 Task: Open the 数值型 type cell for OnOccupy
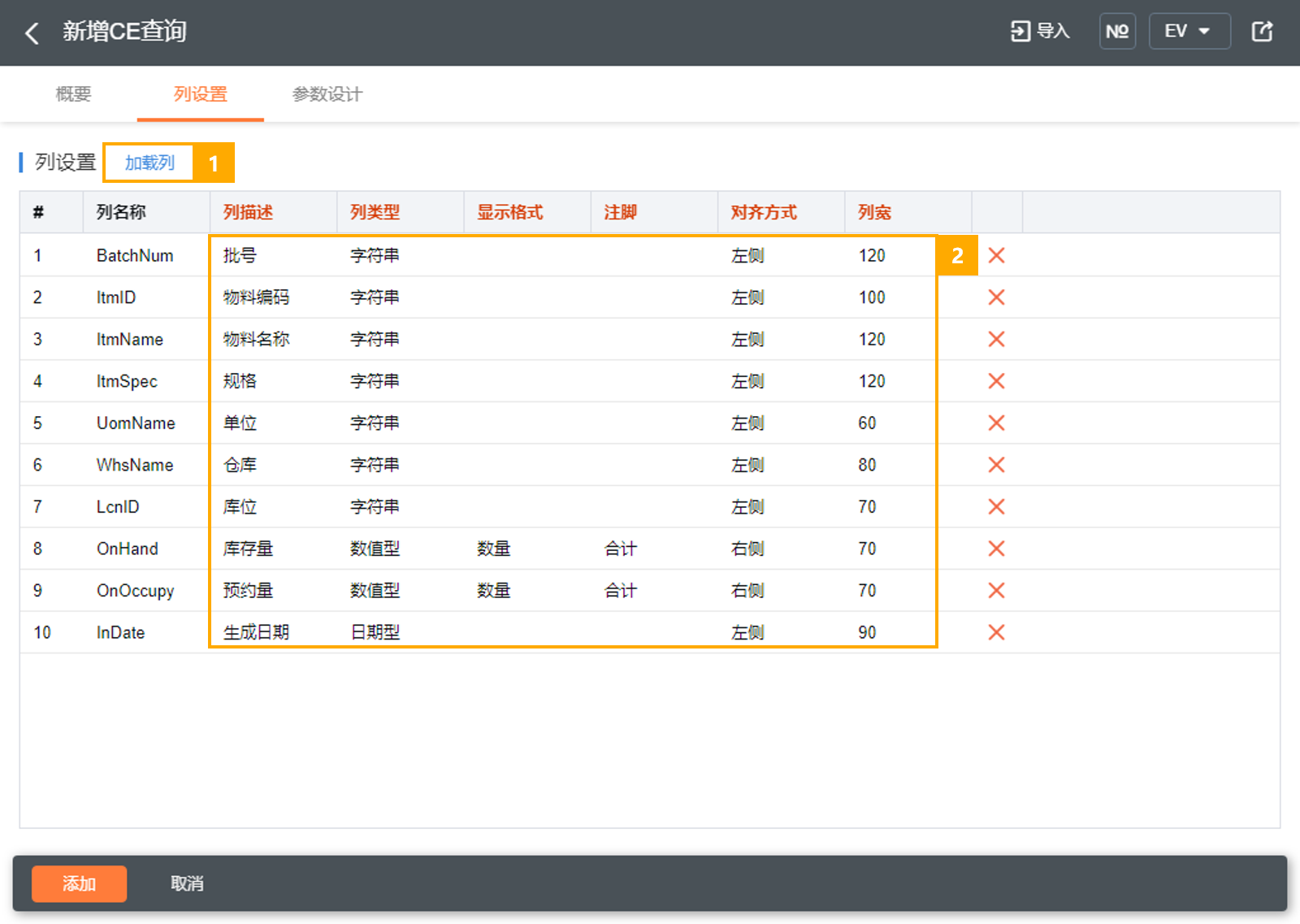tap(401, 591)
